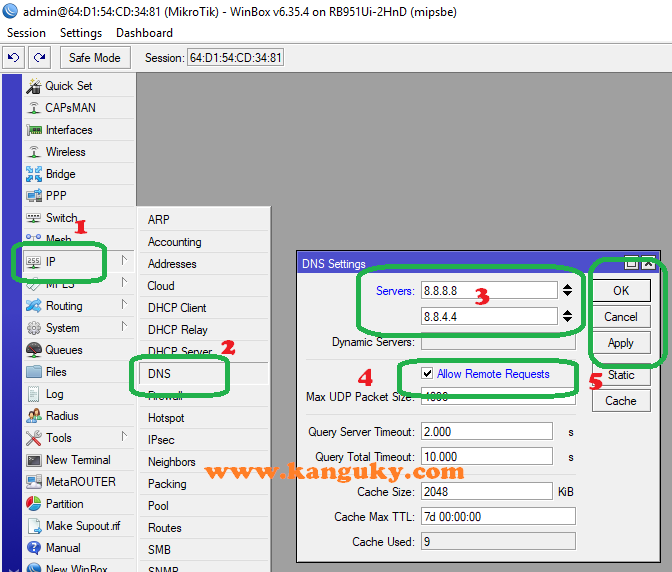Click the Cache button in DNS Settings

pyautogui.click(x=621, y=401)
